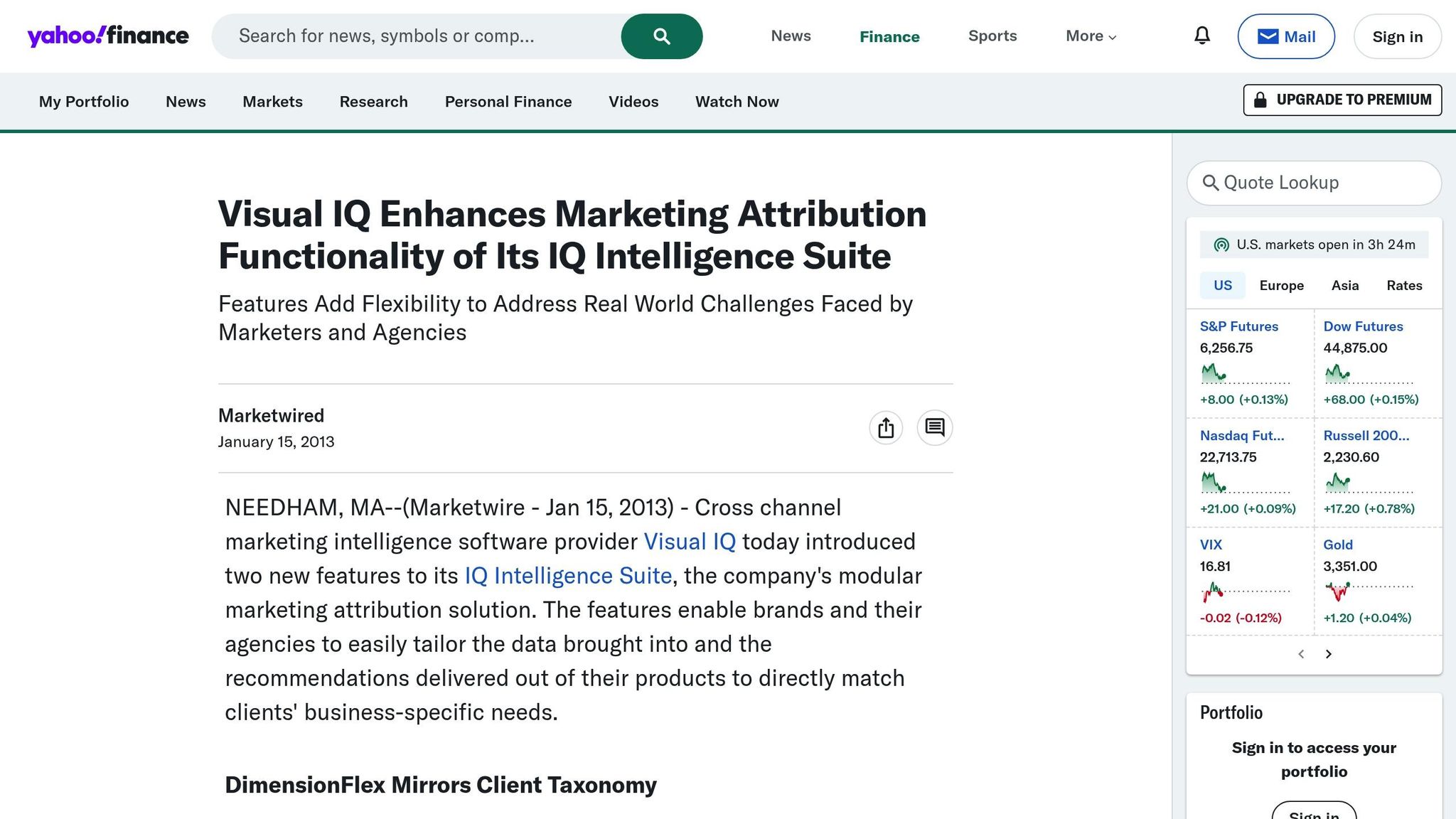Open My Portfolio nav item
The image size is (1456, 819).
pyautogui.click(x=84, y=102)
